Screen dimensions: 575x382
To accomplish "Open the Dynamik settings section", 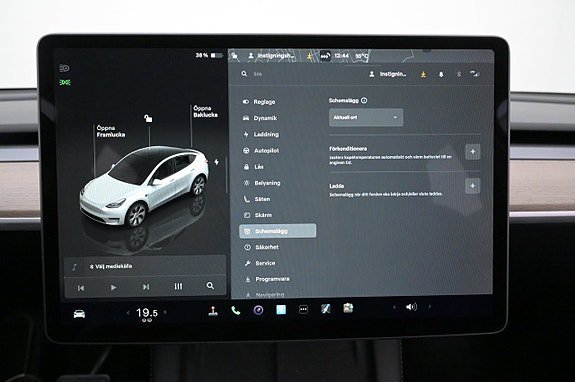I will [260, 118].
